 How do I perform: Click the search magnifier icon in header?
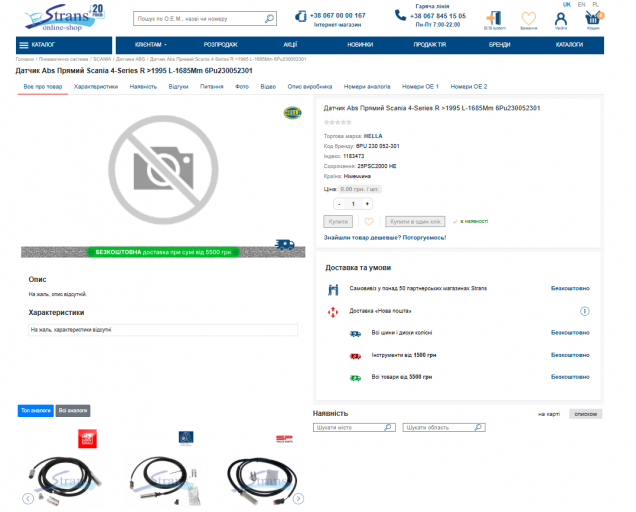[269, 19]
